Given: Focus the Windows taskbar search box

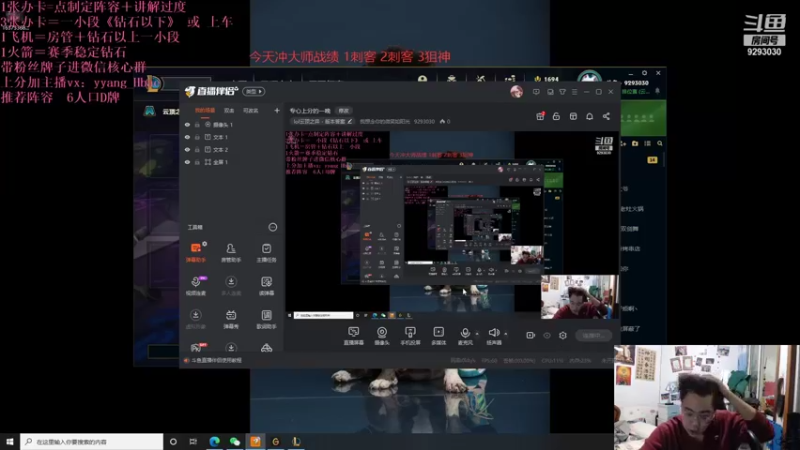Looking at the screenshot, I should point(91,441).
